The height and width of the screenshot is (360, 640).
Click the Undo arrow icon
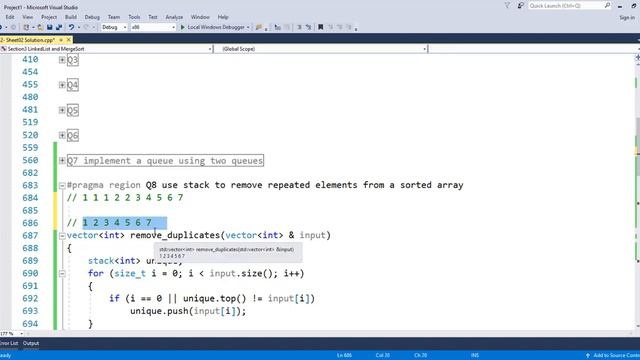click(x=71, y=27)
